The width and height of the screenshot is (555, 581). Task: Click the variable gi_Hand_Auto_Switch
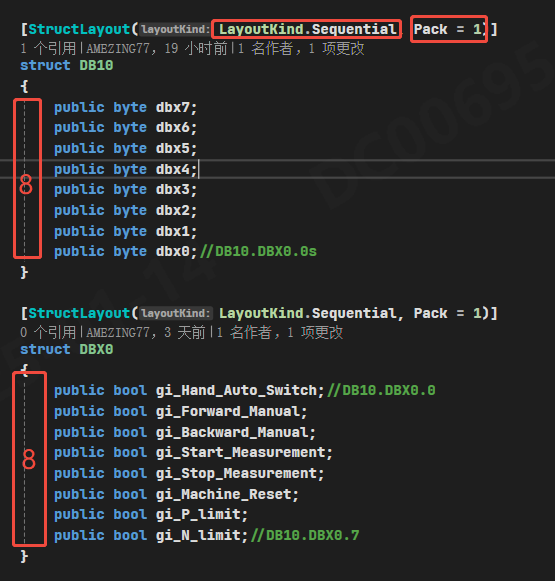(237, 391)
